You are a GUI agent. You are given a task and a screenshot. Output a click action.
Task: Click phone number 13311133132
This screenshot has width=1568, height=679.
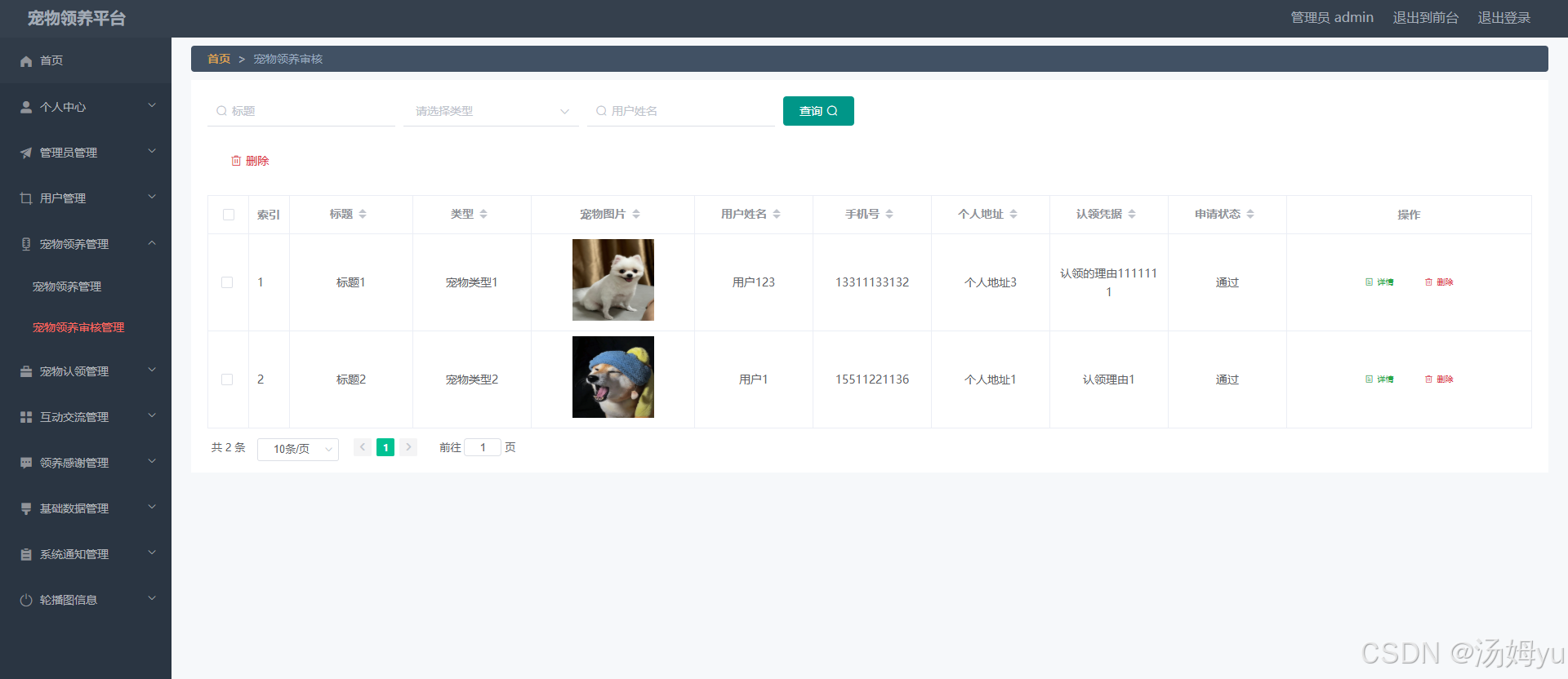point(872,282)
